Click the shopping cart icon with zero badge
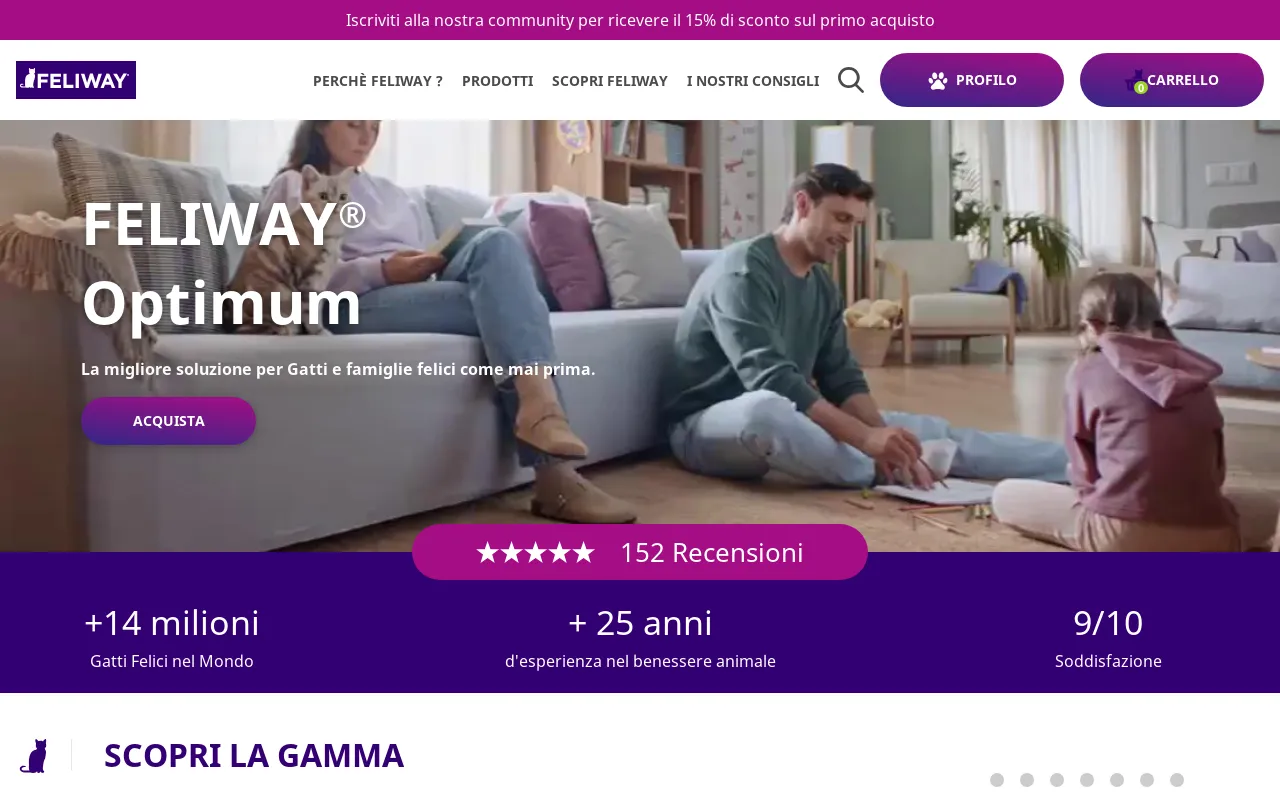 [x=1135, y=81]
